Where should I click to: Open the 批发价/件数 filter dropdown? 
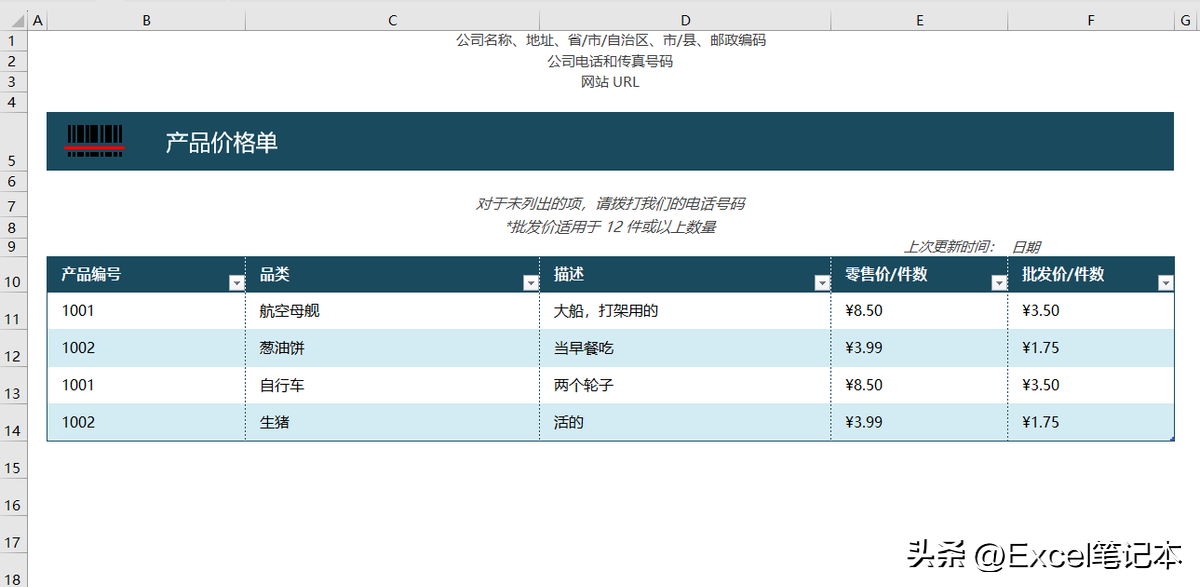[1165, 283]
